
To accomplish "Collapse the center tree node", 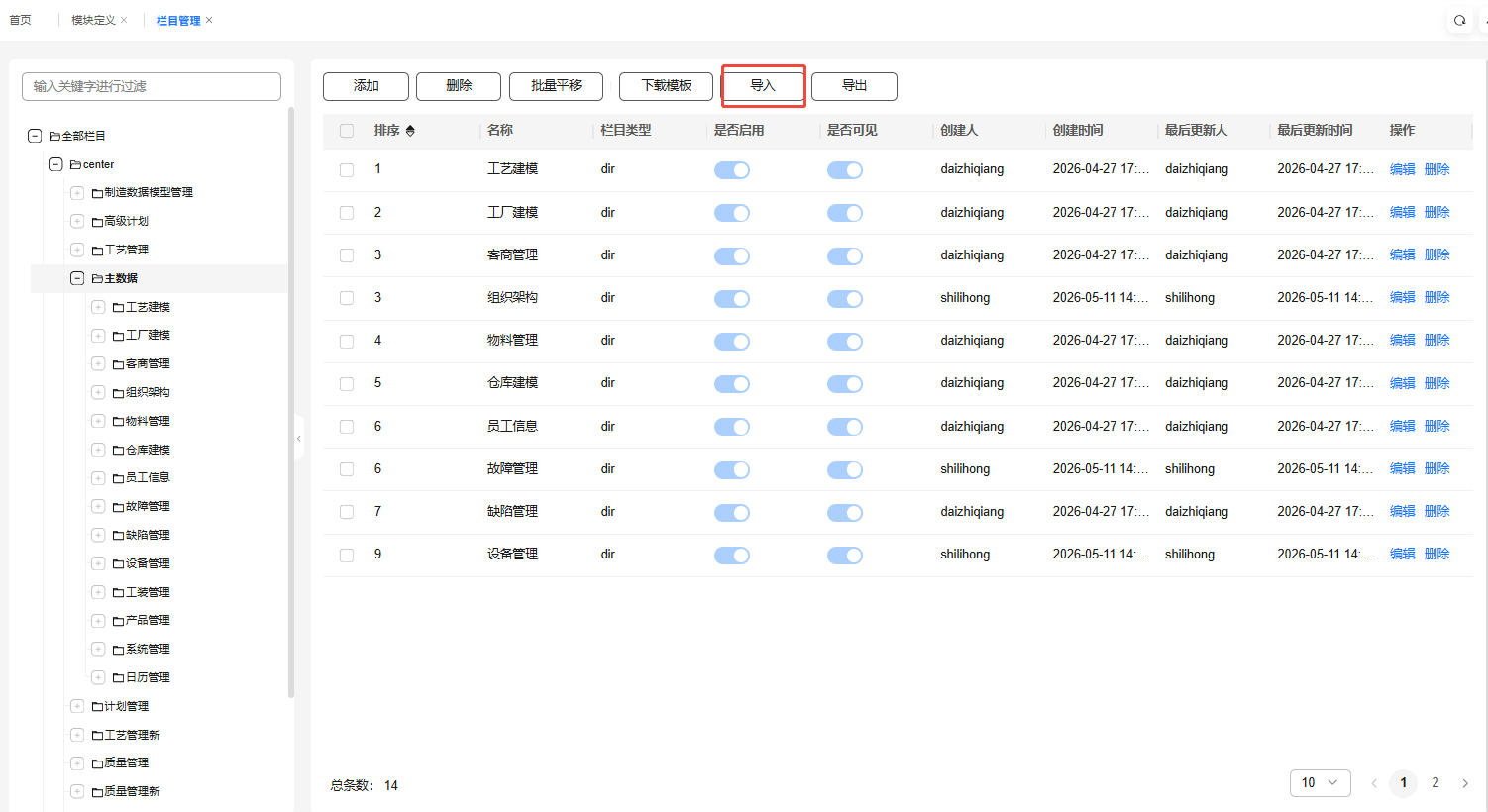I will coord(55,164).
